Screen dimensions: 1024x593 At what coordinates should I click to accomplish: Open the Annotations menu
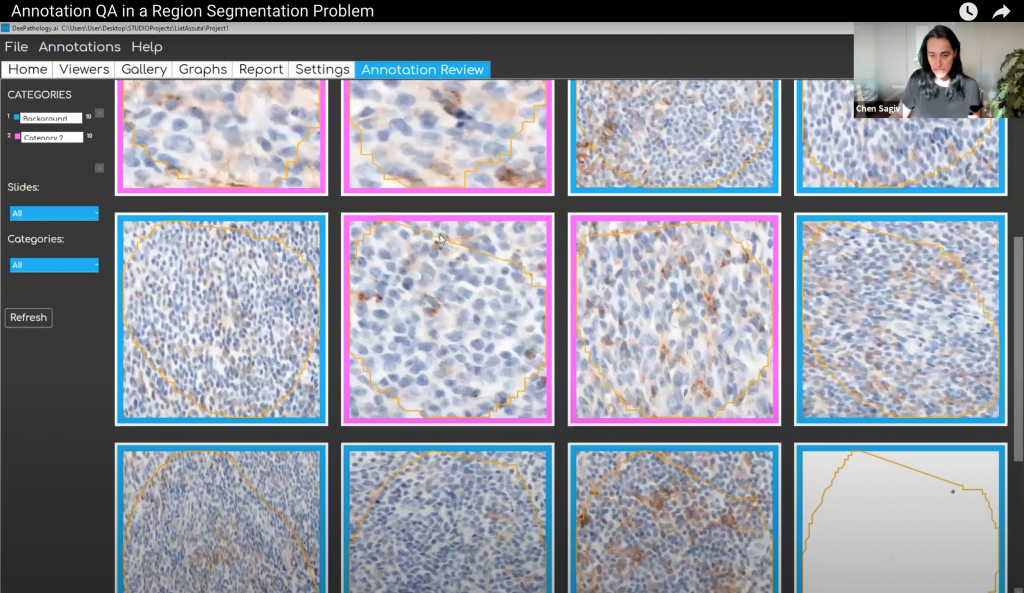click(x=79, y=46)
